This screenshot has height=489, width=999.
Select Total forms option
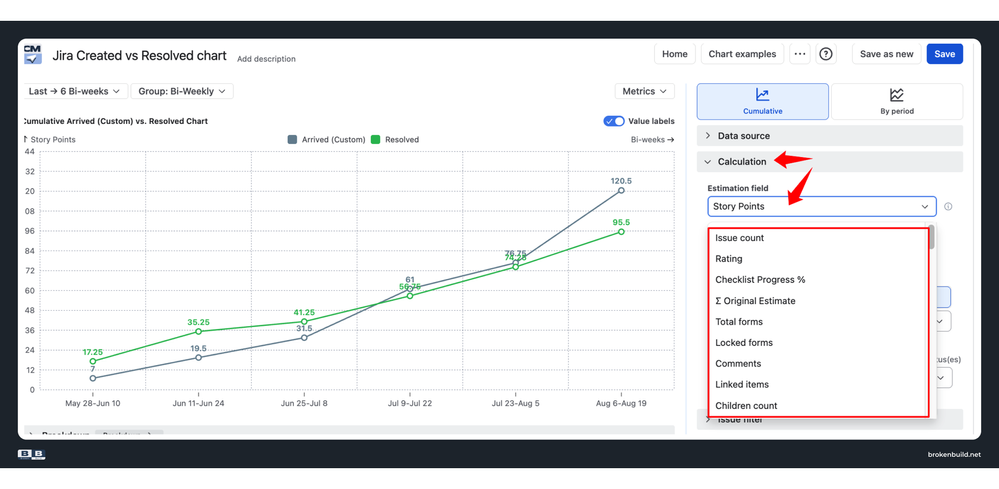[x=817, y=322]
